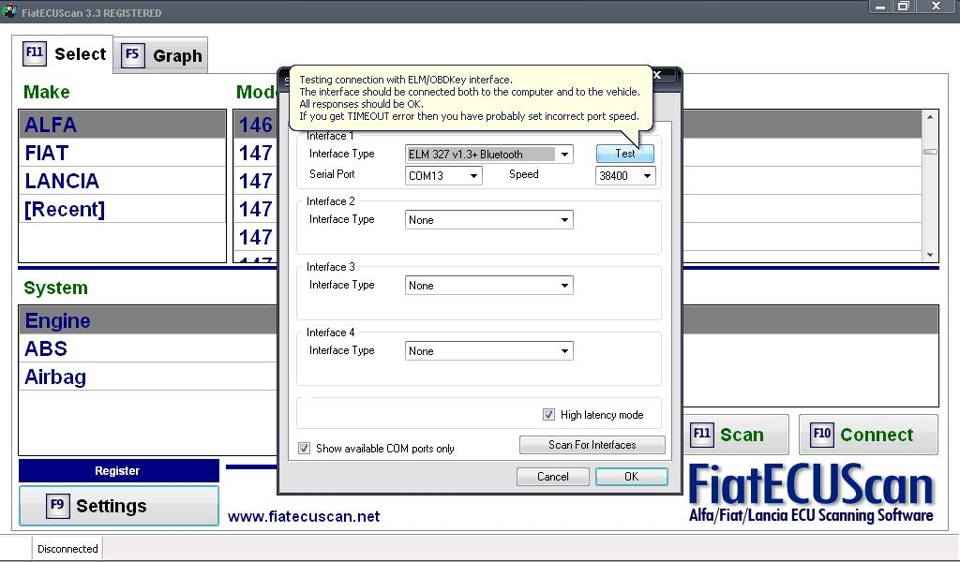Open Interface 1 type dropdown
The image size is (960, 562).
564,154
